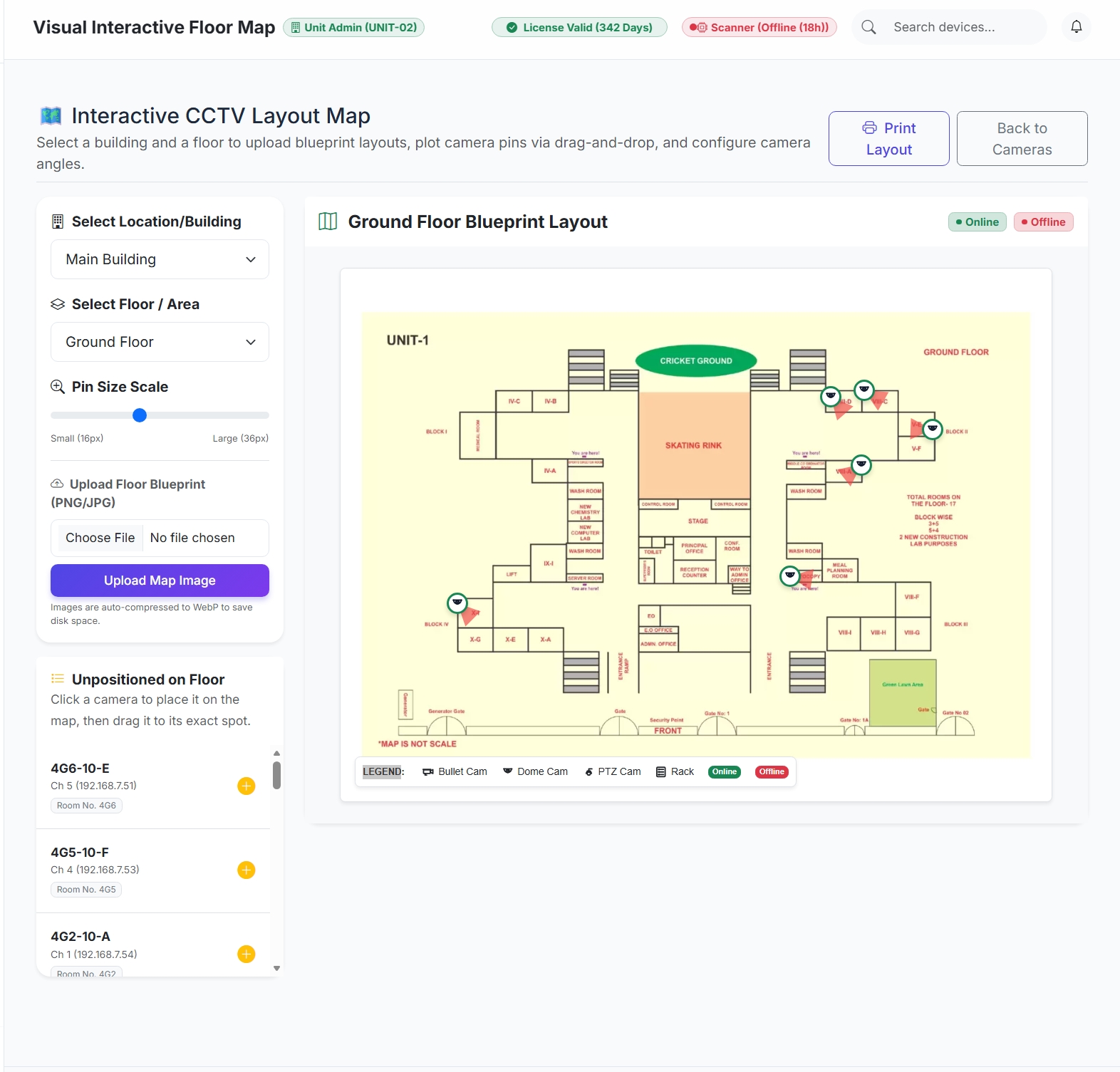This screenshot has height=1072, width=1120.
Task: Click the Upload Map Image button
Action: pyautogui.click(x=160, y=581)
